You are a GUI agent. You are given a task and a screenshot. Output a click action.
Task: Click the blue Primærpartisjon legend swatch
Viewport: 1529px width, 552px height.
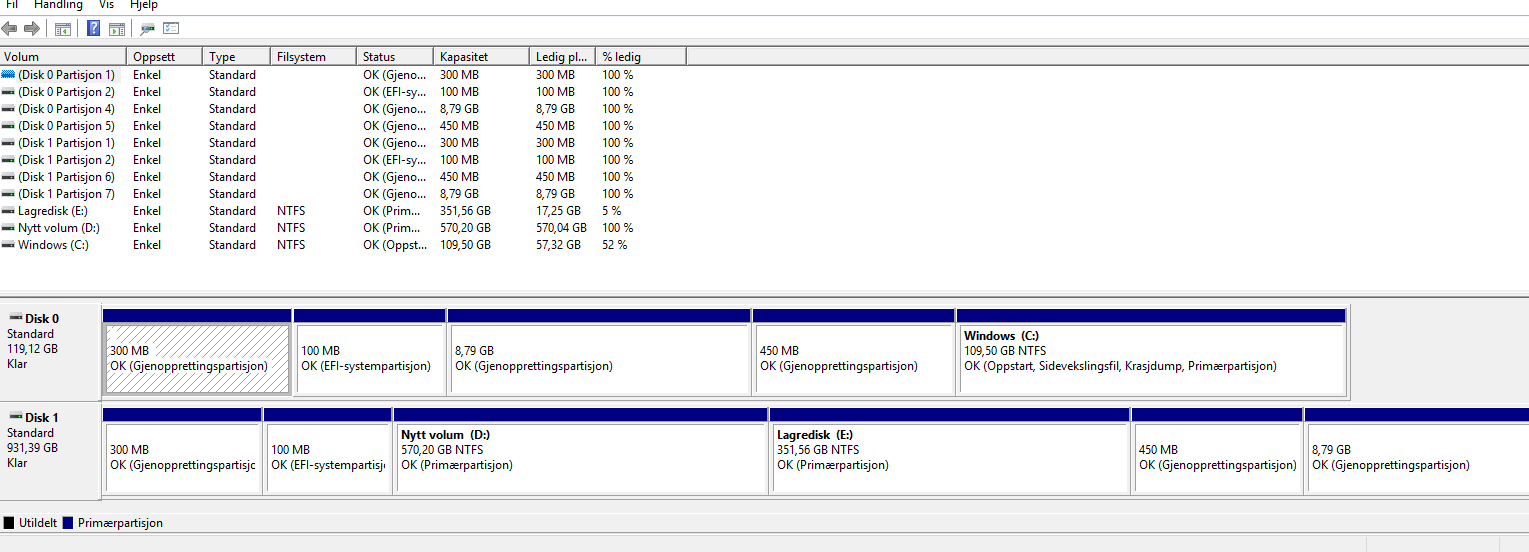click(68, 523)
